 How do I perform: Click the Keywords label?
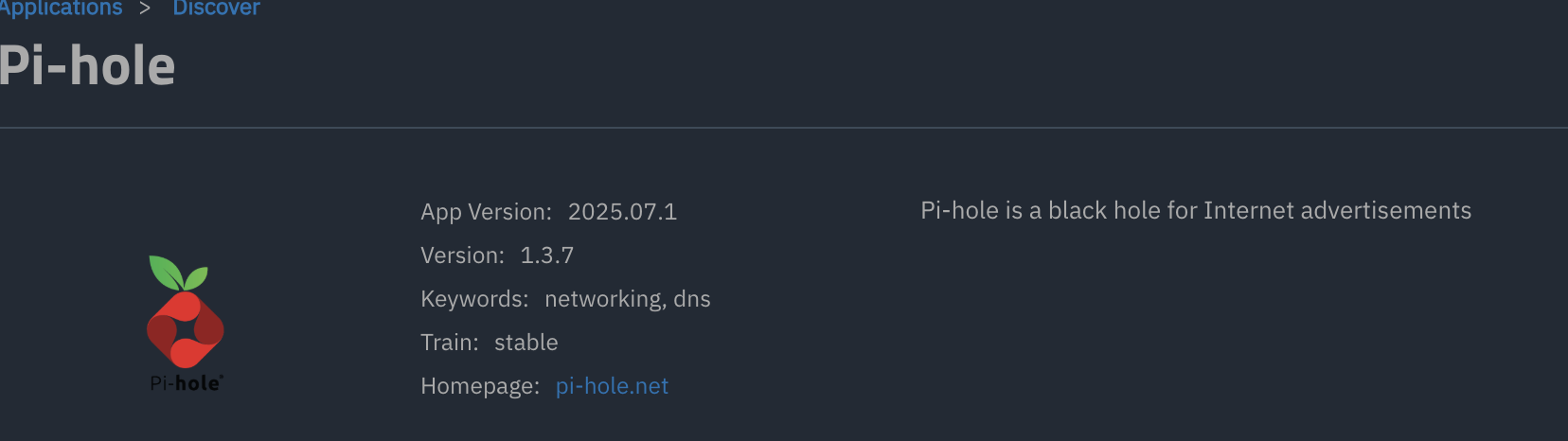click(474, 299)
